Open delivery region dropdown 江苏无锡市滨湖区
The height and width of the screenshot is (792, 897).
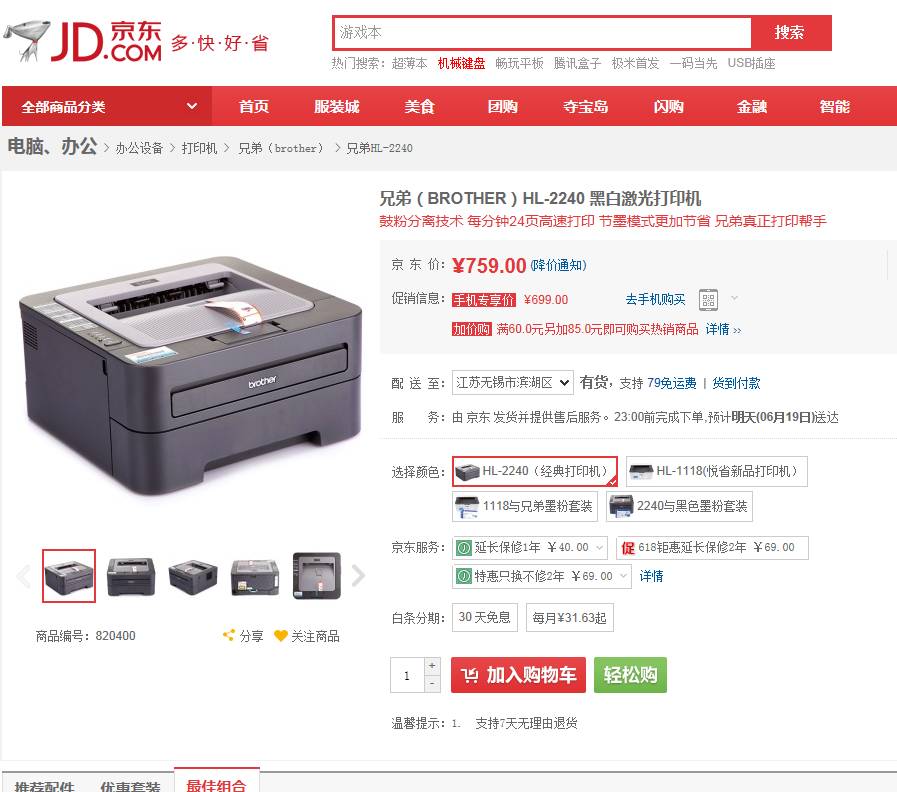tap(513, 382)
